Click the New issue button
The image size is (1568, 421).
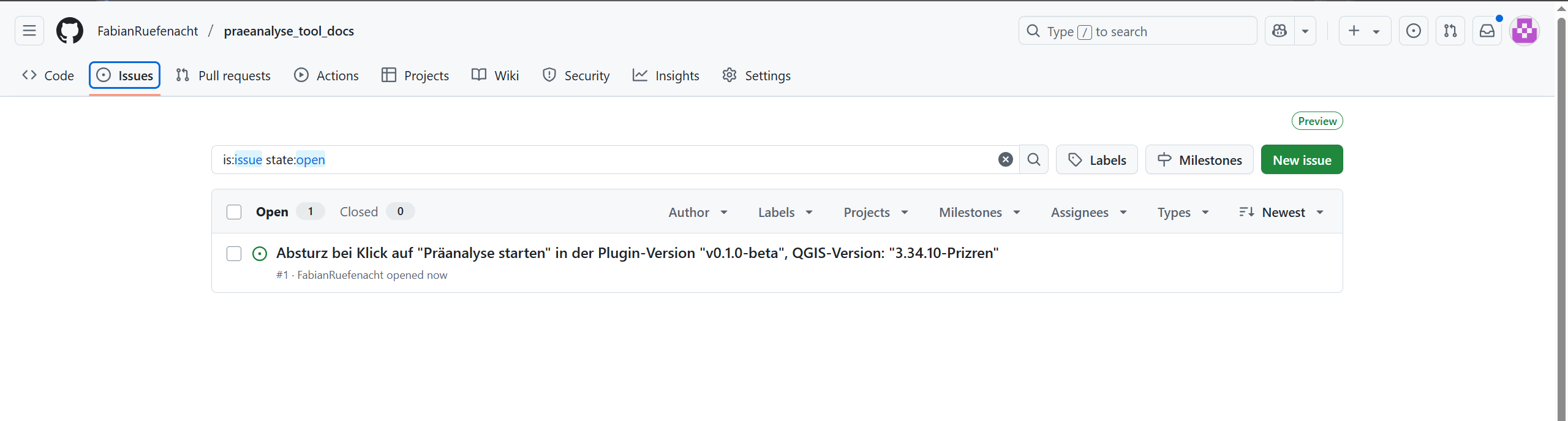pyautogui.click(x=1302, y=159)
